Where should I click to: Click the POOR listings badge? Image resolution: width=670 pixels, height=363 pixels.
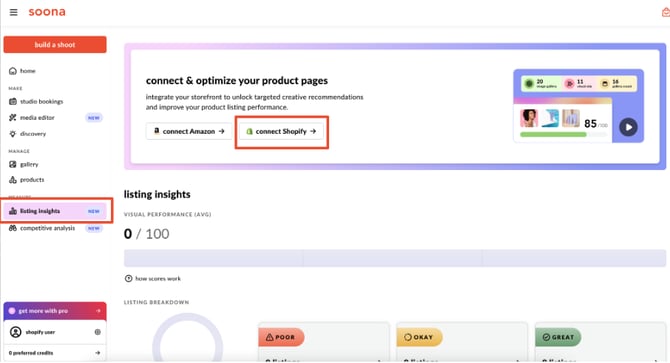(x=281, y=337)
